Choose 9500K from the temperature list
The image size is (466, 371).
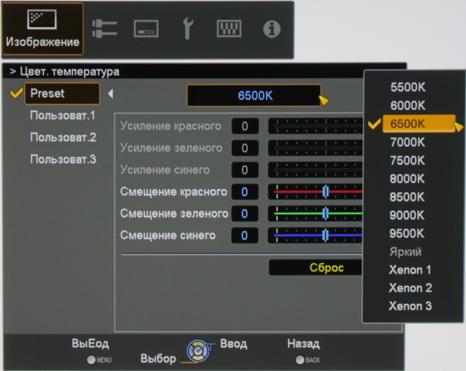click(x=407, y=233)
